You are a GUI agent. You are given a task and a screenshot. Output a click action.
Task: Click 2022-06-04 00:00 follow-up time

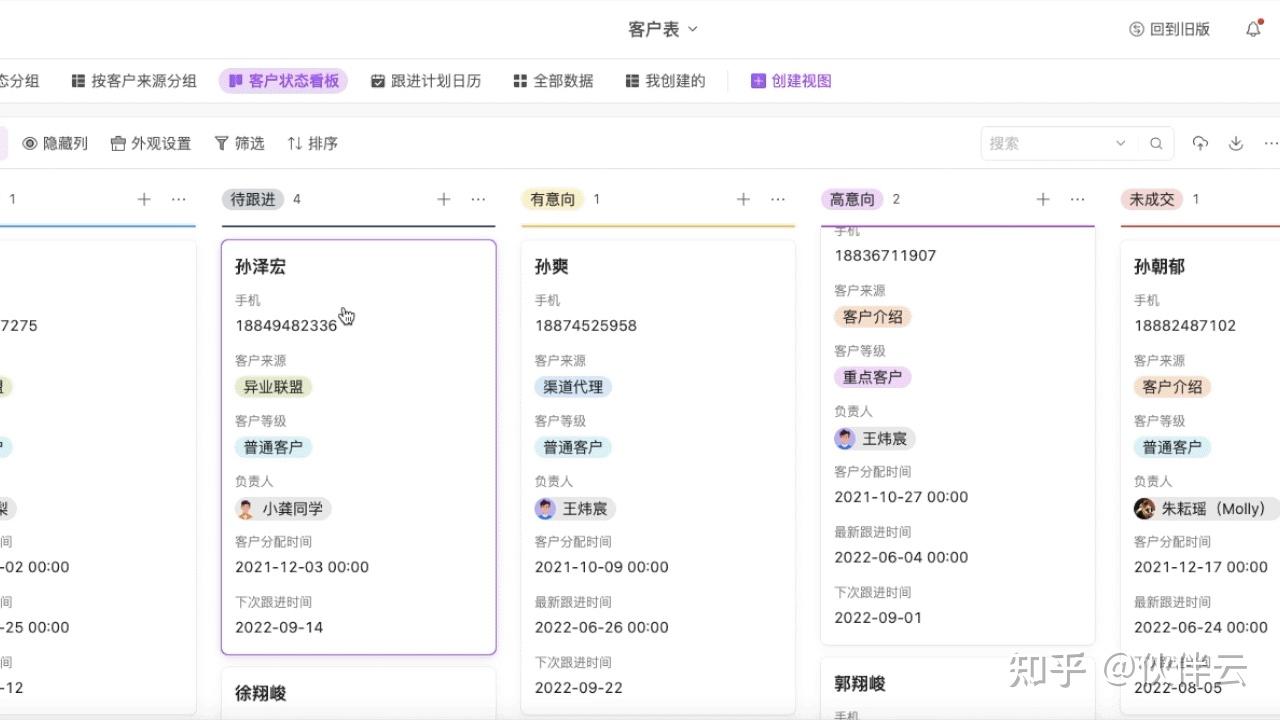[902, 557]
